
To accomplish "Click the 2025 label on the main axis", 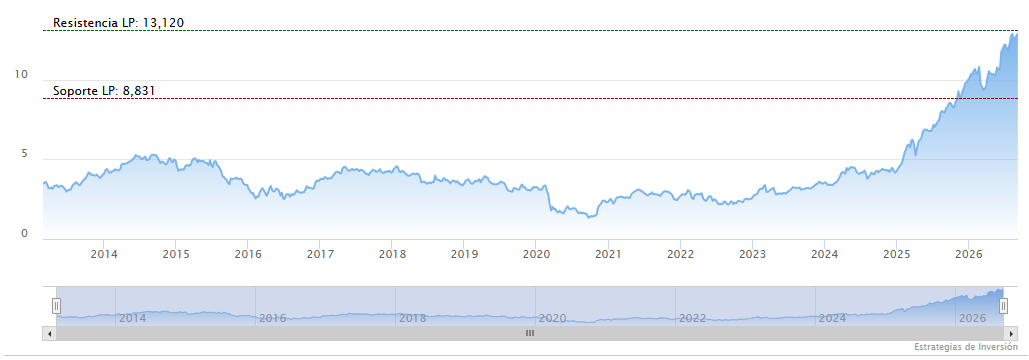I will point(897,254).
